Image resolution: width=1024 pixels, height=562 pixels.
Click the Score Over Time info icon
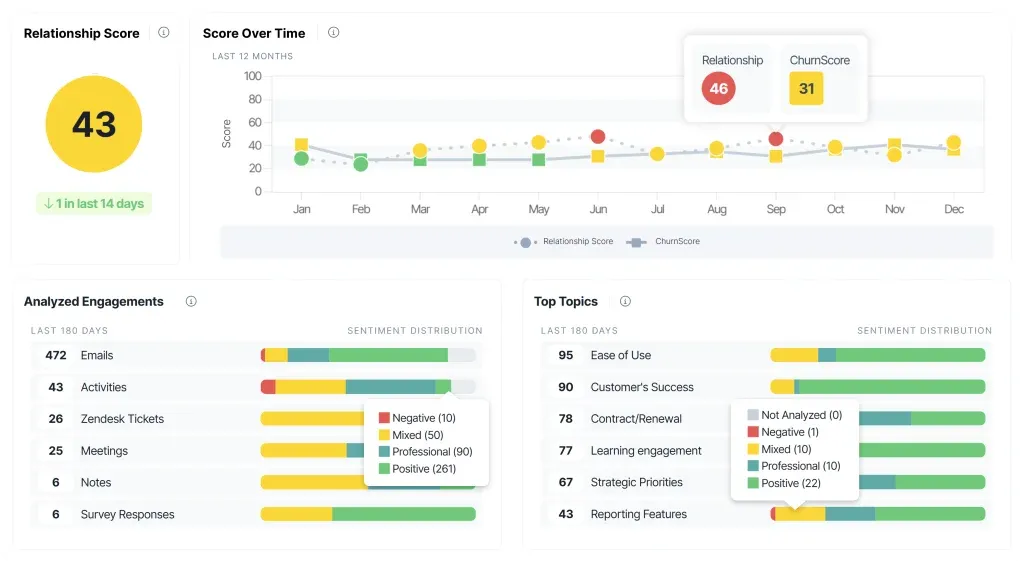coord(334,33)
